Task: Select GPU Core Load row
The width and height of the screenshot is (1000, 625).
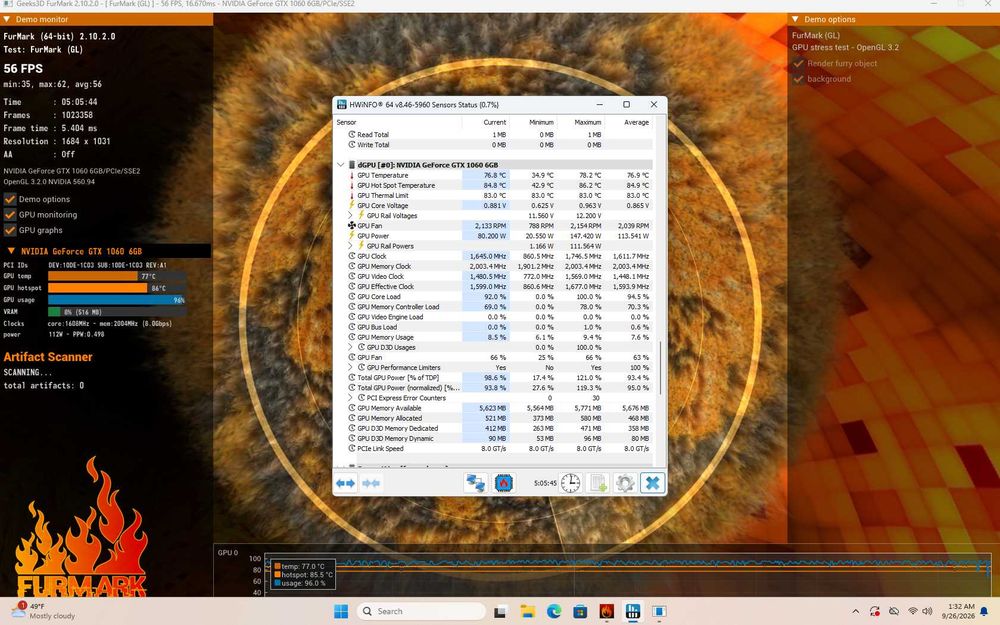Action: click(x=499, y=297)
